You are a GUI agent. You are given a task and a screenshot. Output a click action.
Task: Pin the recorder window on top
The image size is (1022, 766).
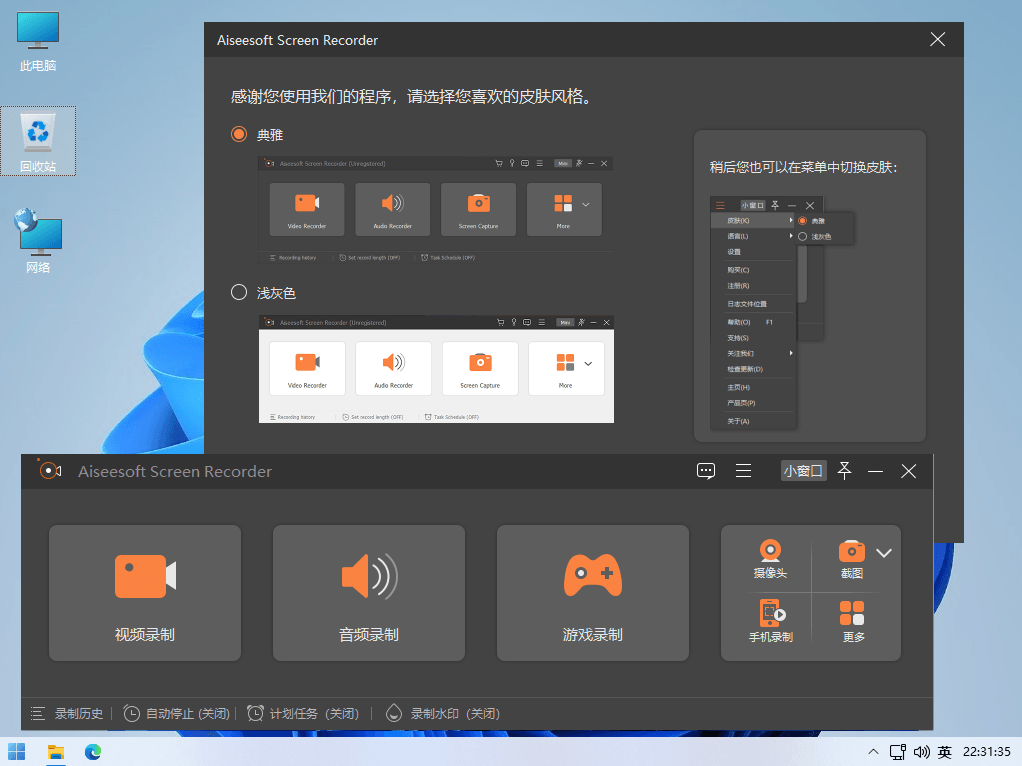(x=844, y=471)
